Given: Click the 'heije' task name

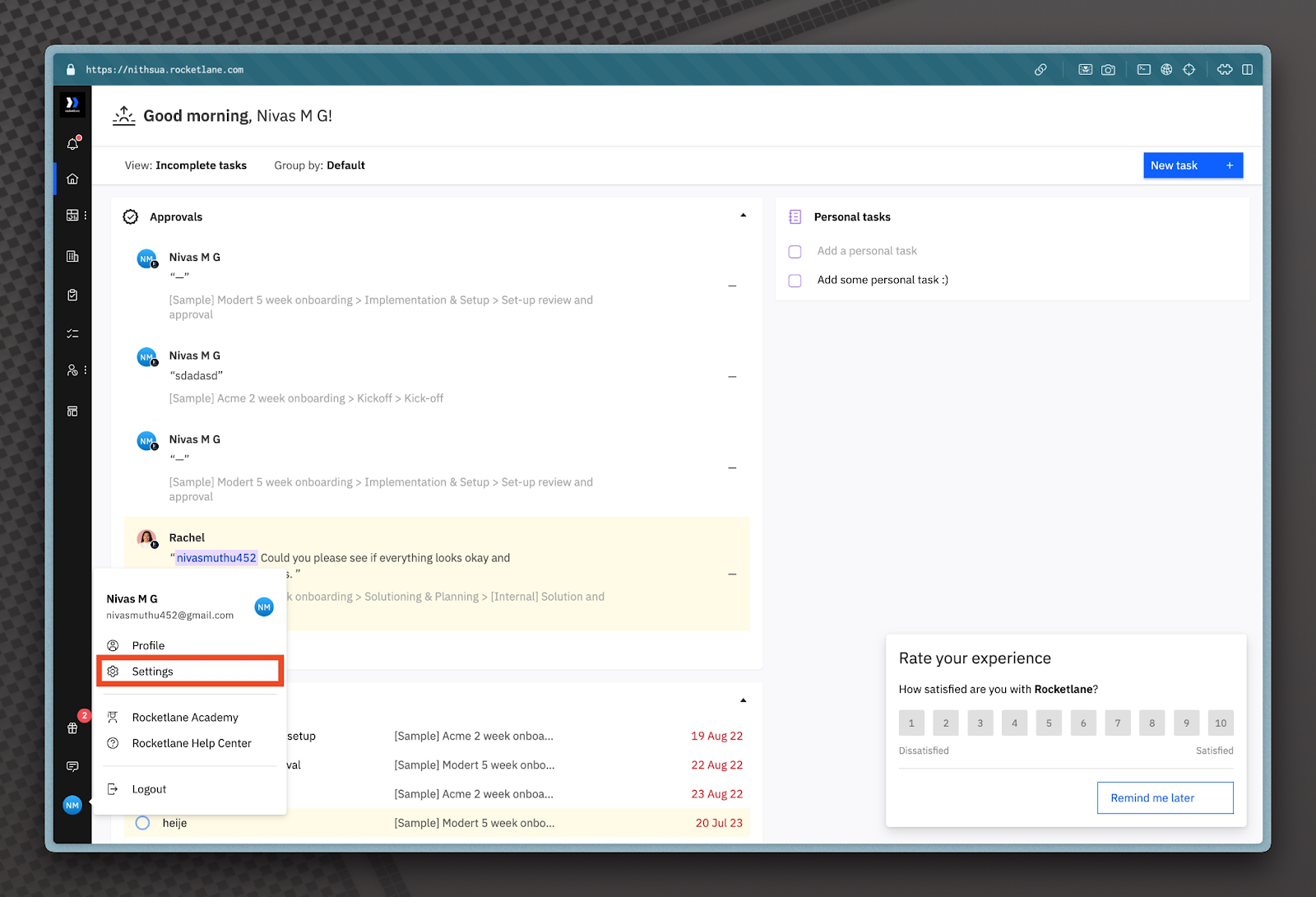Looking at the screenshot, I should [x=174, y=823].
